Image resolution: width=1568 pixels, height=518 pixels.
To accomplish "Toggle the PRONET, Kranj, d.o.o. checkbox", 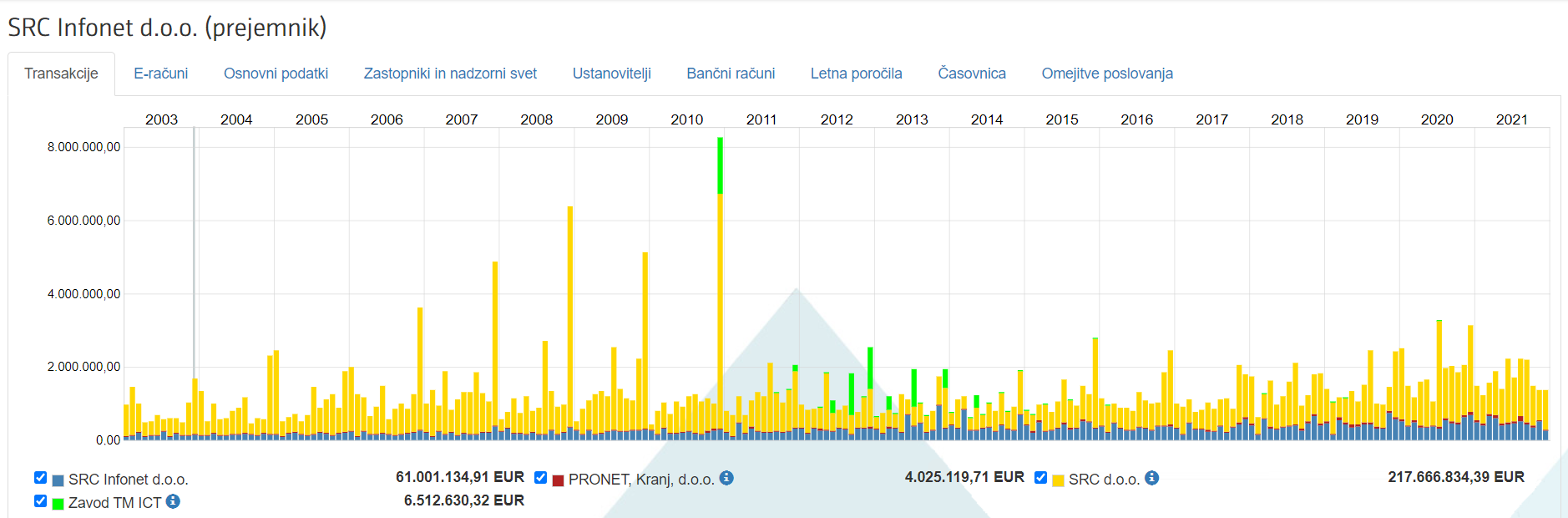I will point(540,478).
